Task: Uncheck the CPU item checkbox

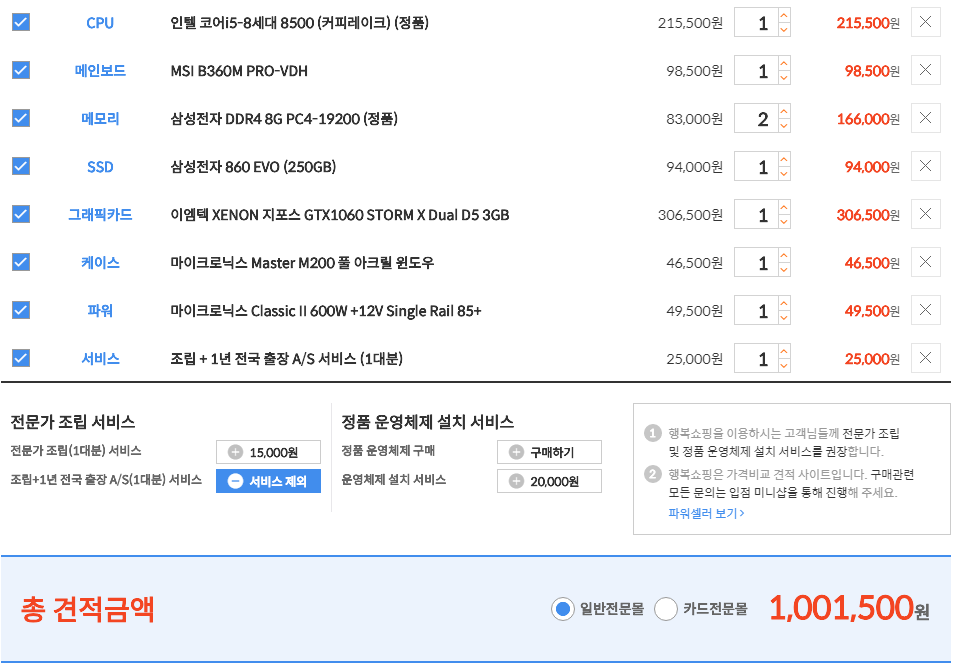Action: 21,23
